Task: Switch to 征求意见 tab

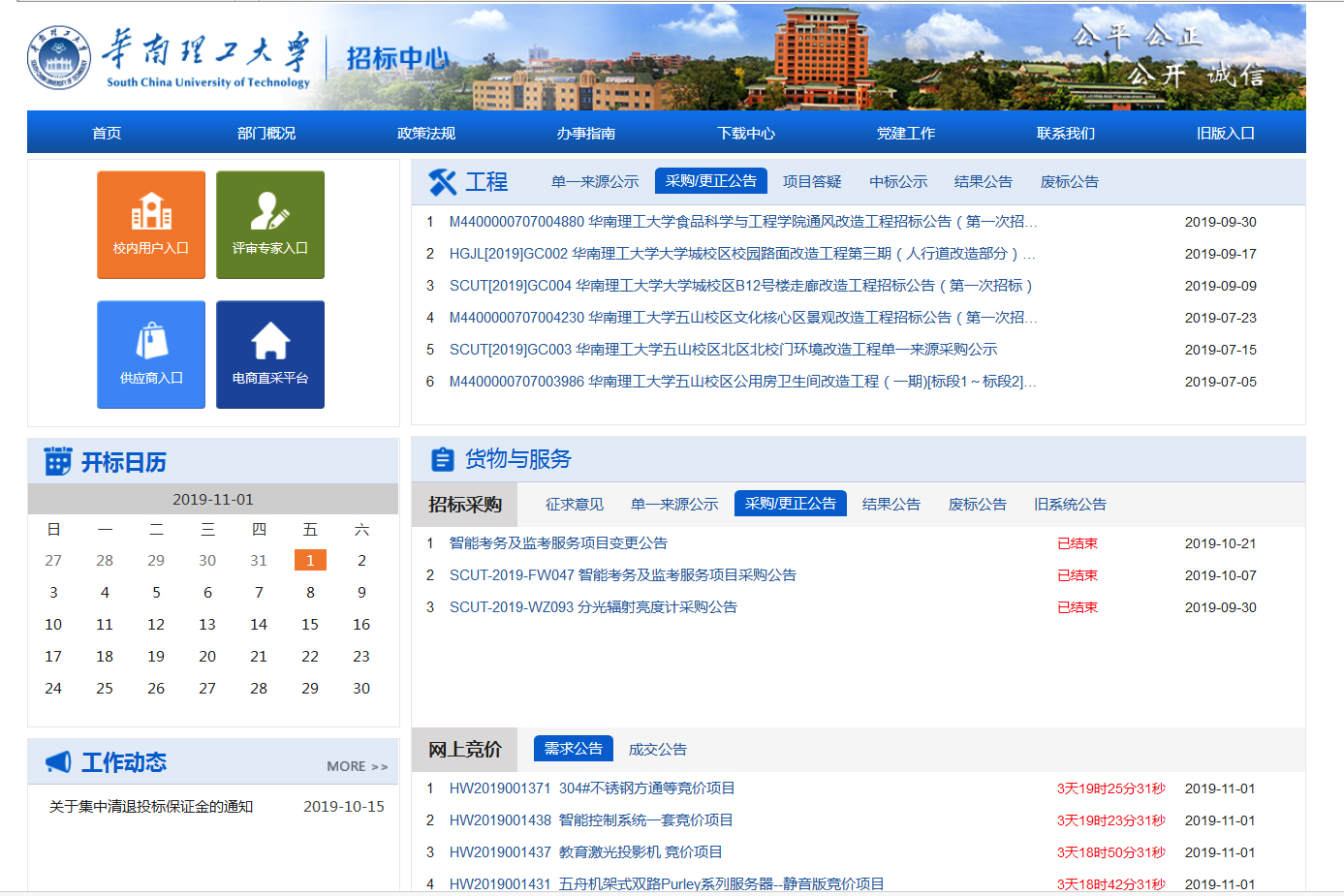Action: pyautogui.click(x=575, y=504)
